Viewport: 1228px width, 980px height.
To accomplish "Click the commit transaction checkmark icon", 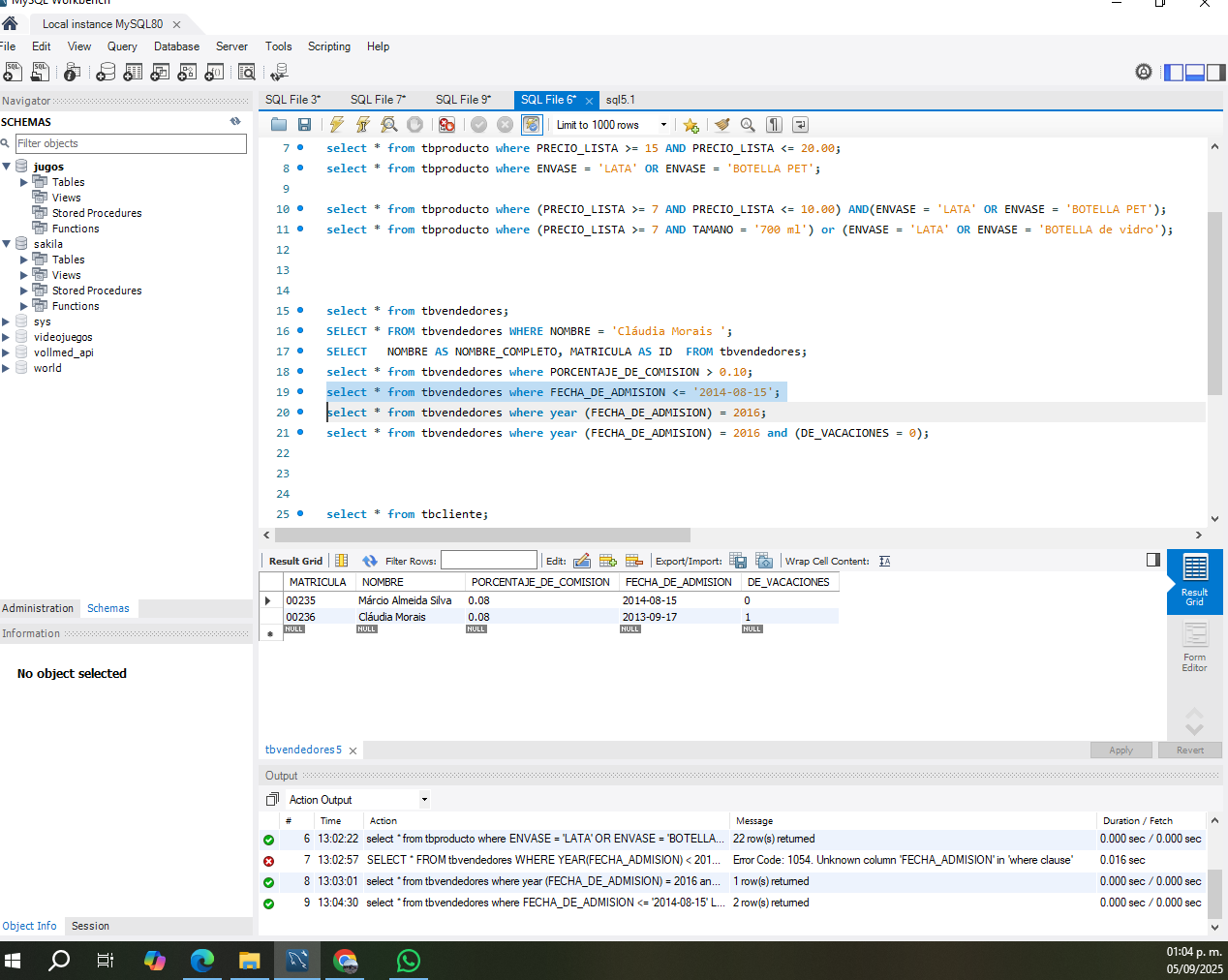I will click(478, 125).
